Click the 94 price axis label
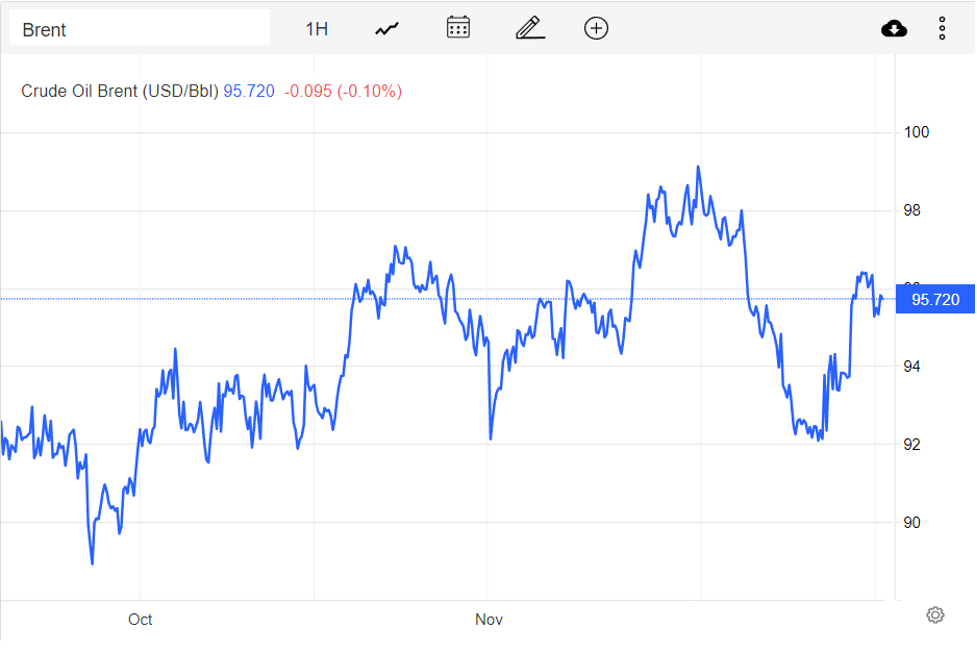 (x=913, y=366)
